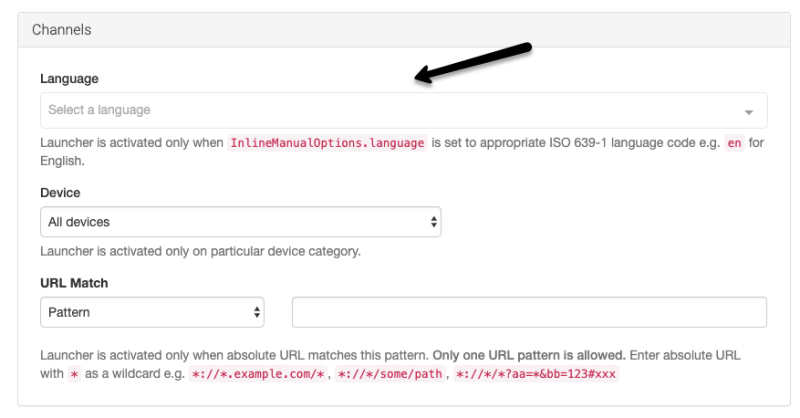Open the Select a language dropdown
The image size is (800, 418).
[x=404, y=110]
